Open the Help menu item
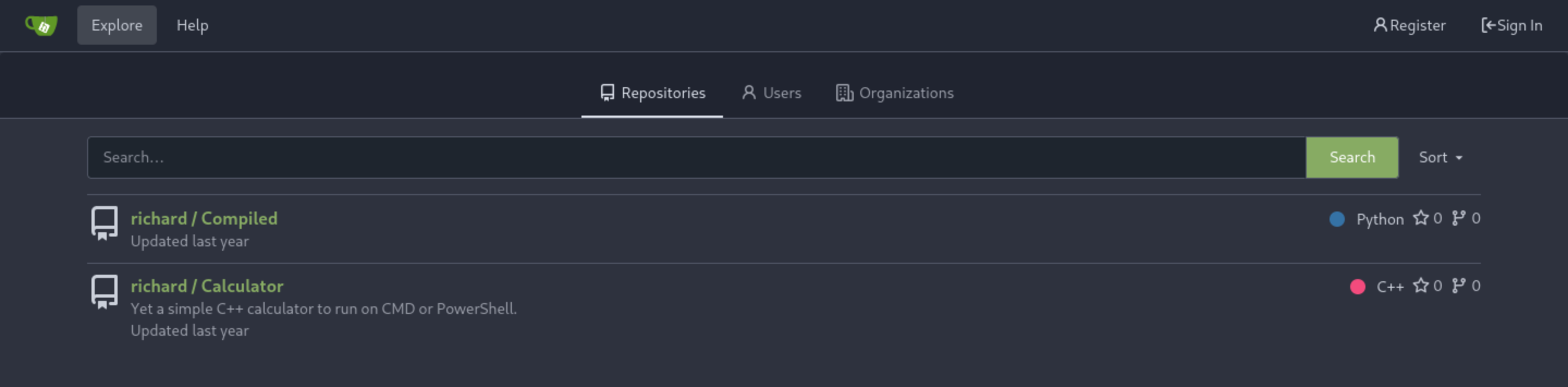 pyautogui.click(x=192, y=25)
